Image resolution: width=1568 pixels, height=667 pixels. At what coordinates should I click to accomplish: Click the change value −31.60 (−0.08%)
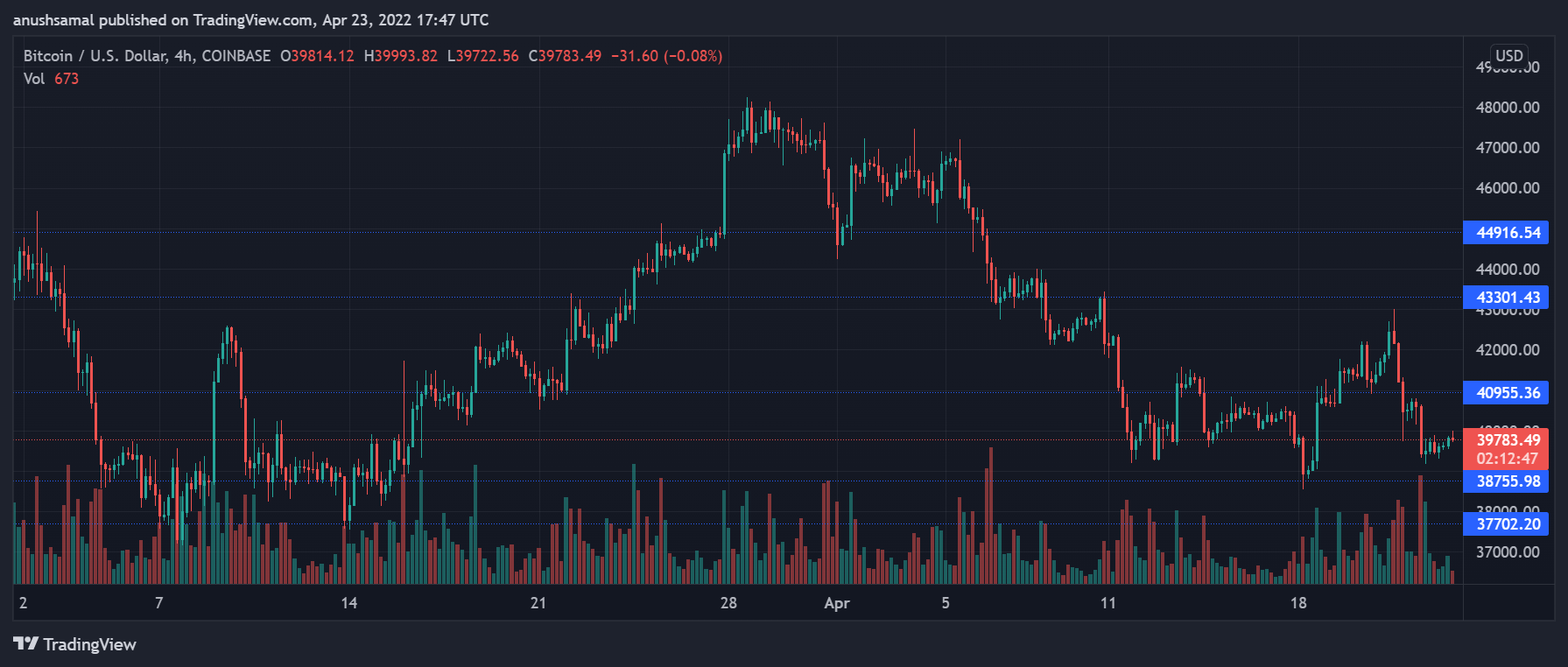pos(666,56)
